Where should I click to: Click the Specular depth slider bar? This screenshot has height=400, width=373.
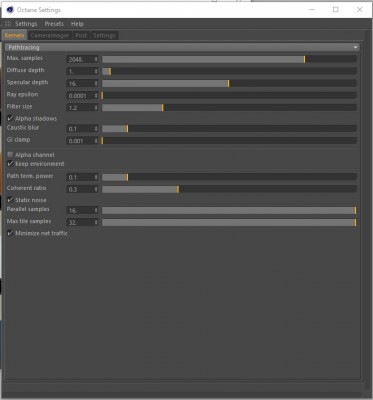[x=229, y=83]
